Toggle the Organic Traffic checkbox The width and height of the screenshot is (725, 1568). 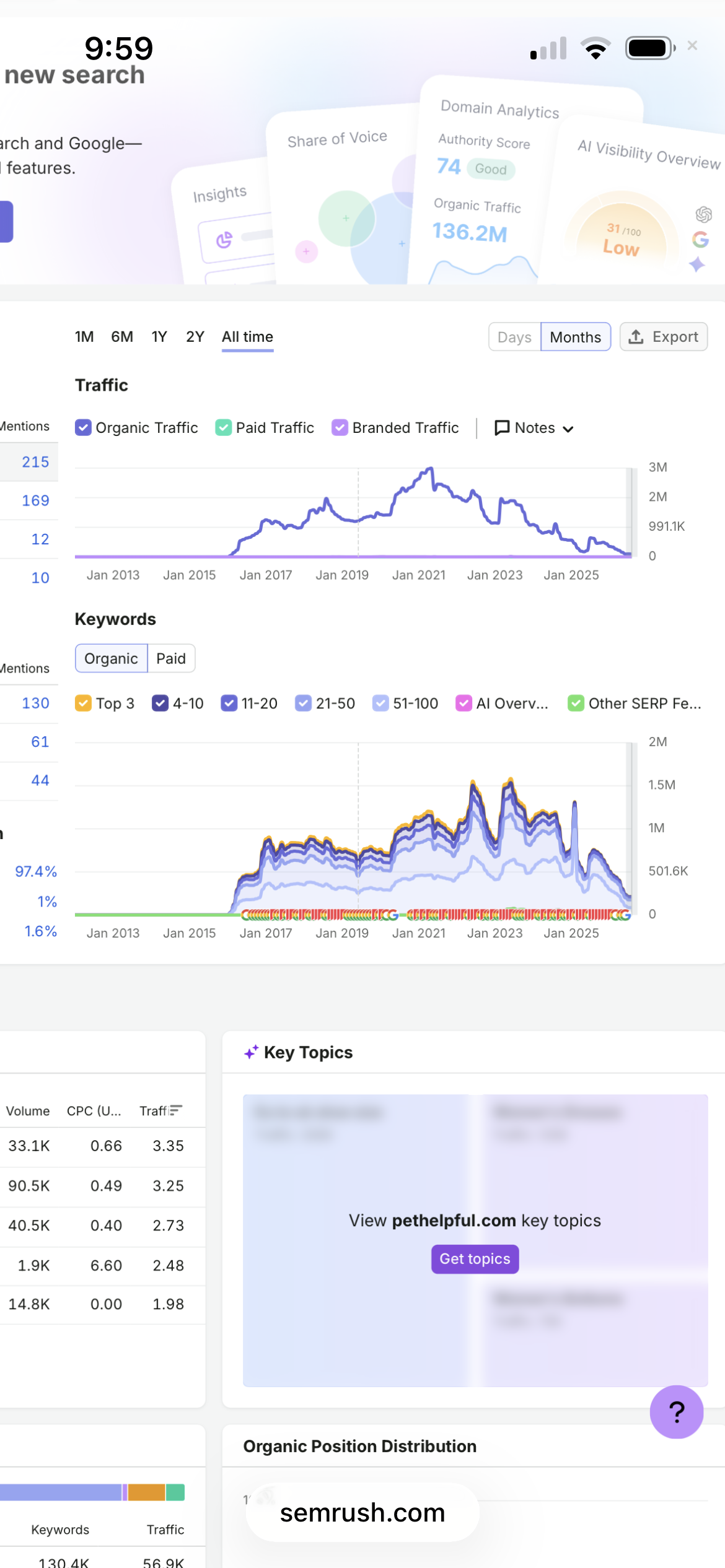(x=83, y=428)
